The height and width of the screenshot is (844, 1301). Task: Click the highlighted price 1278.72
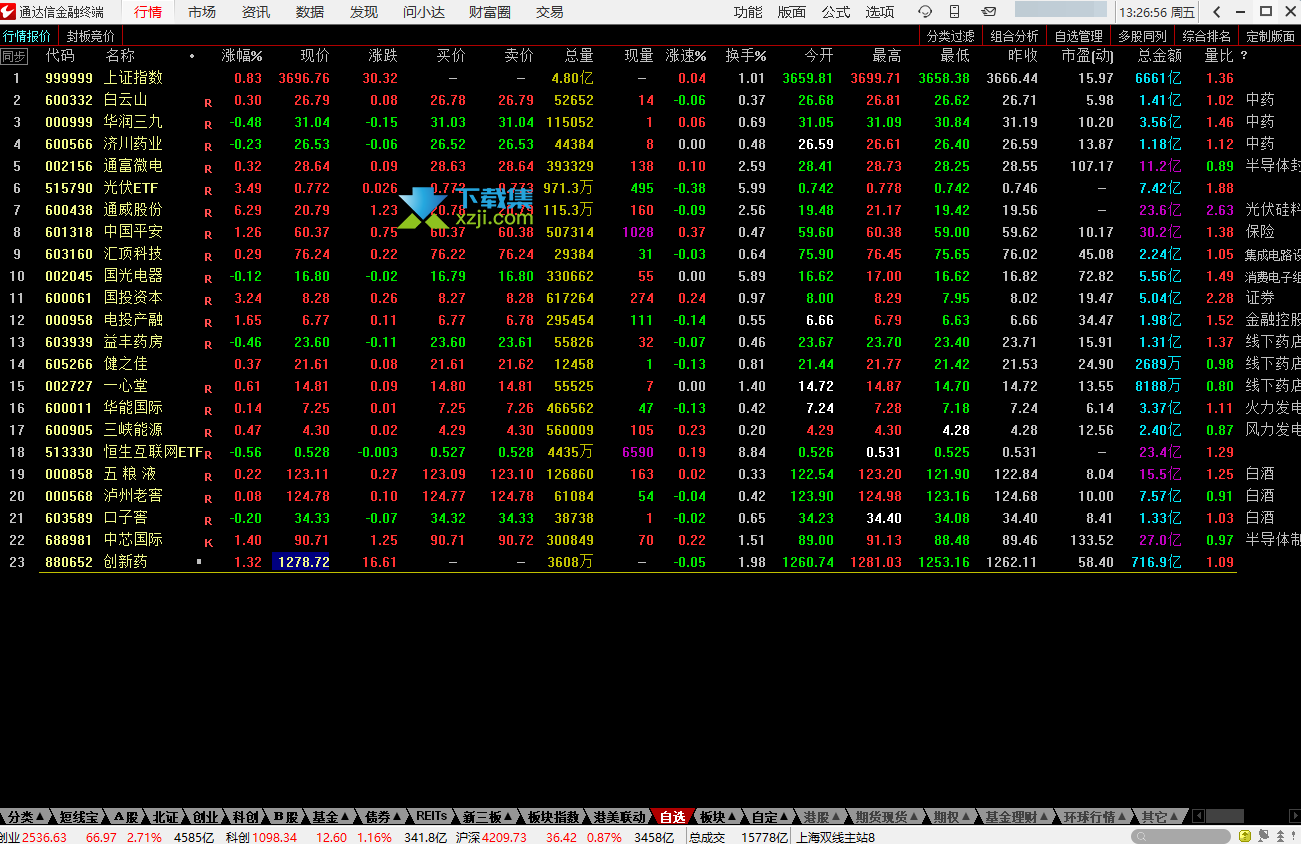(x=301, y=562)
